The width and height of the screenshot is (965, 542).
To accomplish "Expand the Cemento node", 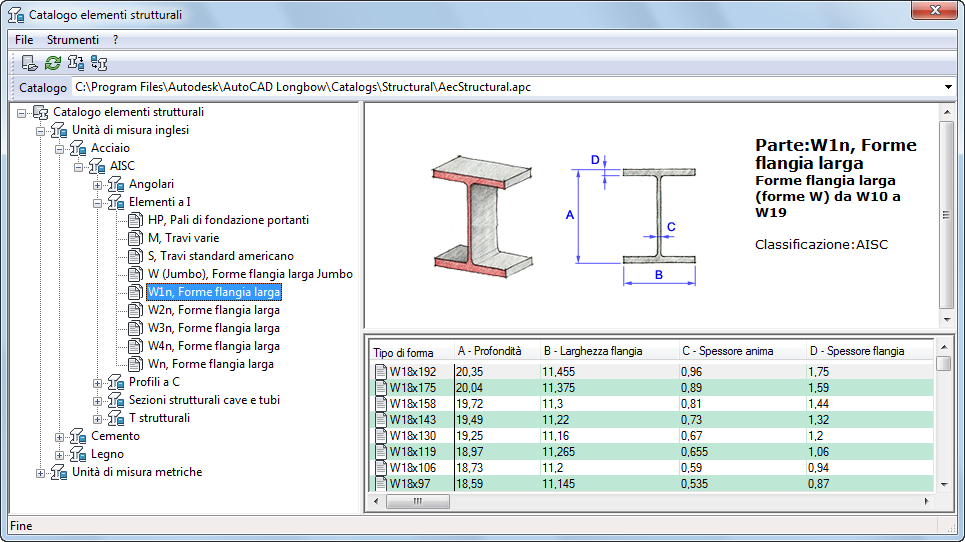I will (59, 437).
